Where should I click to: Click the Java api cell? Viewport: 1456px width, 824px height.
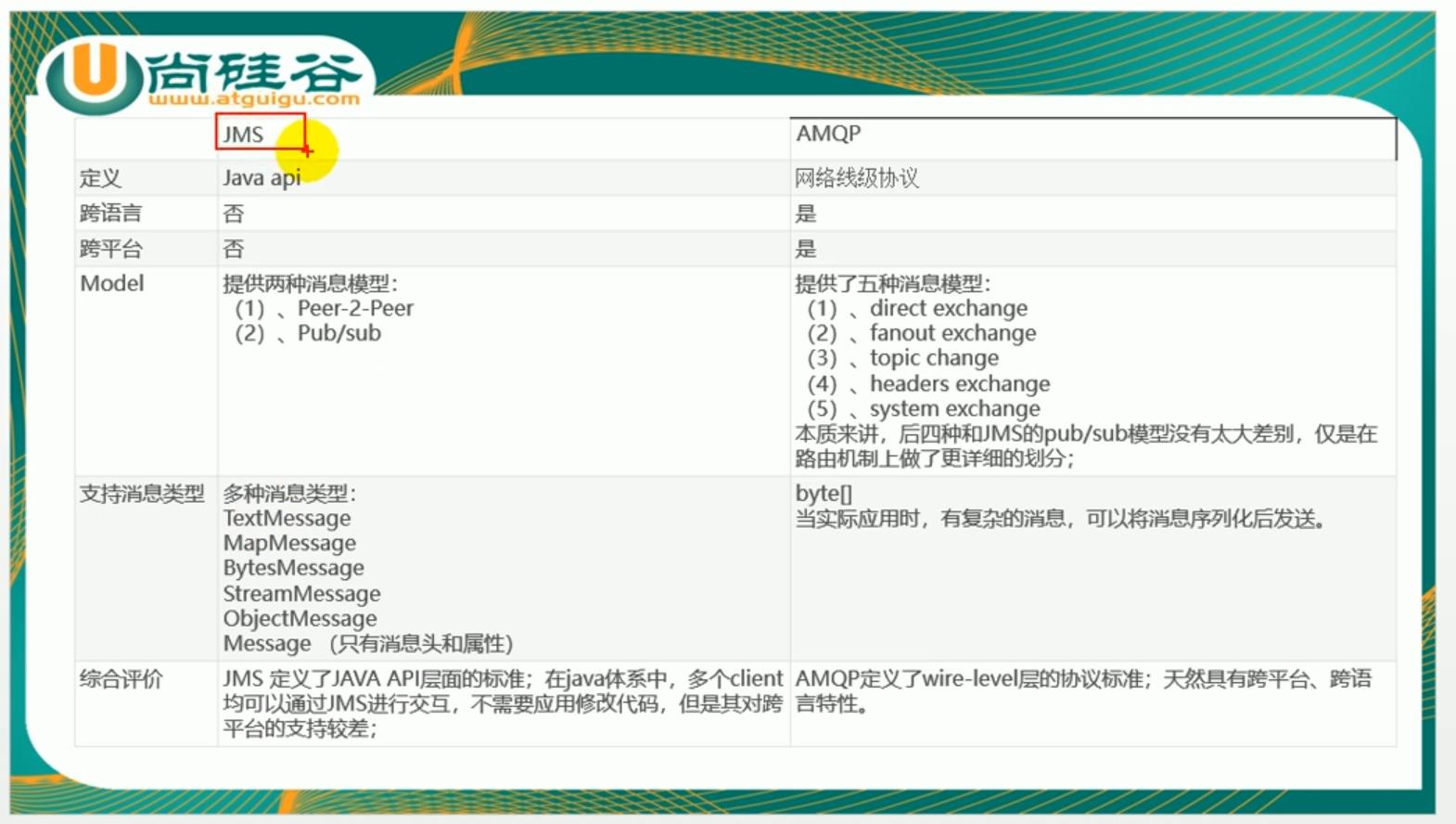(262, 178)
